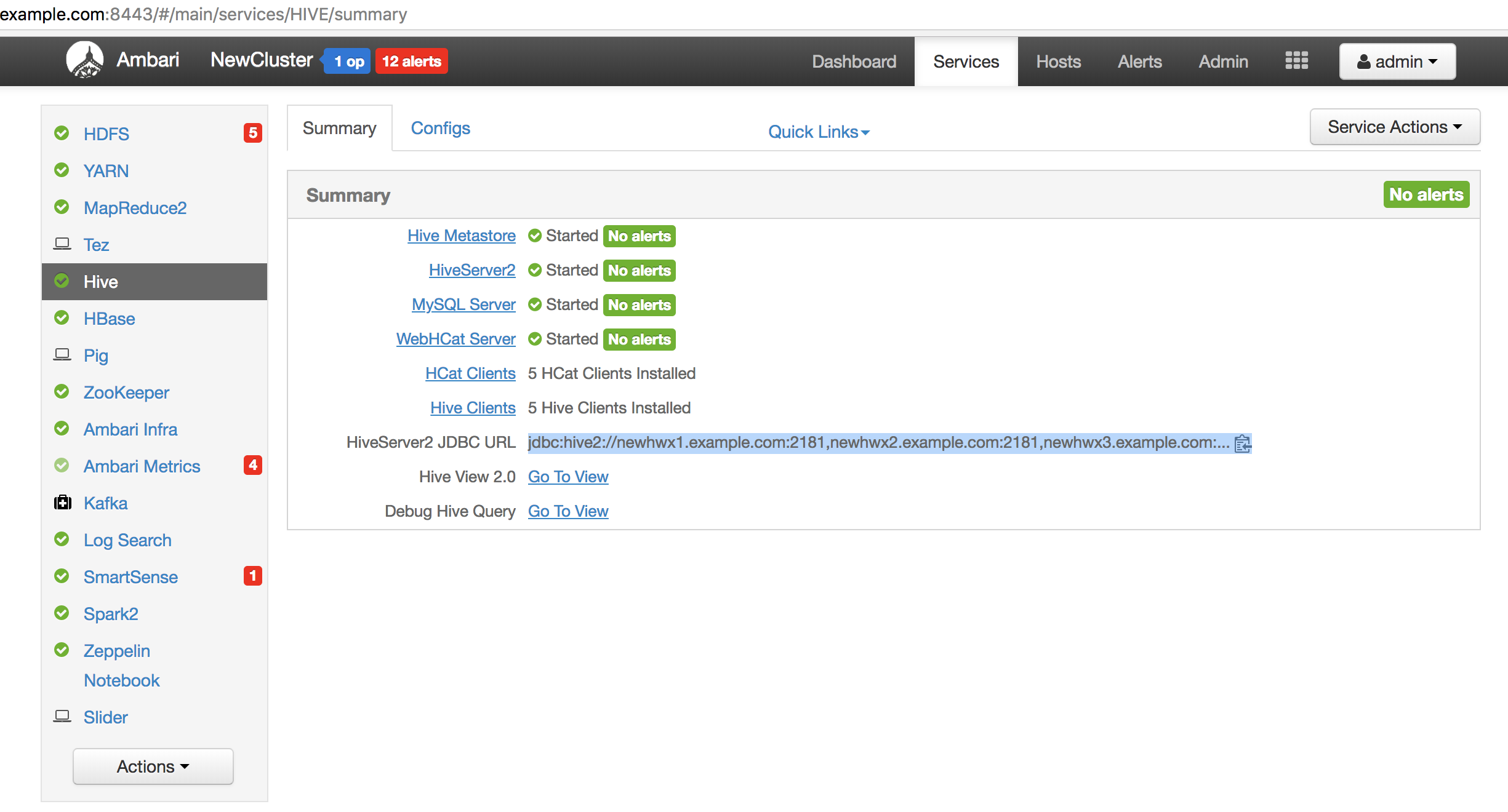This screenshot has height=812, width=1508.
Task: Click the clipboard icon to copy JDBC URL
Action: pyautogui.click(x=1243, y=444)
